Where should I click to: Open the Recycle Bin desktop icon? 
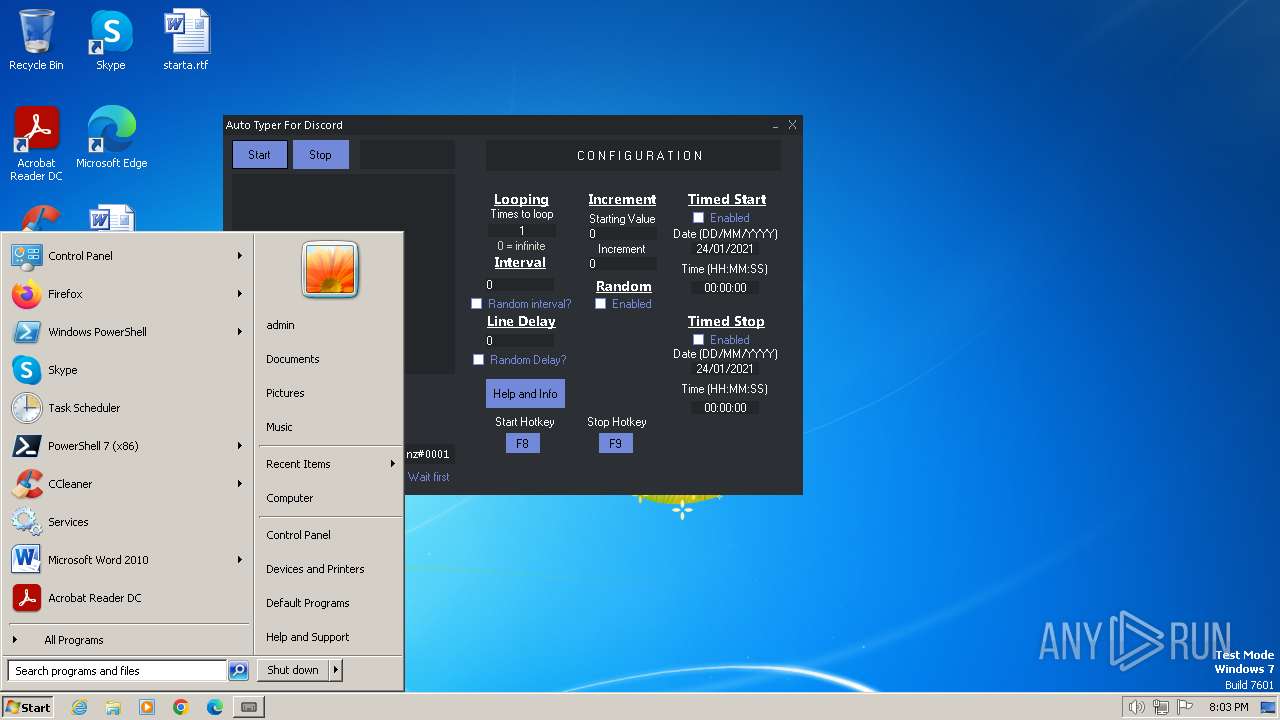click(x=36, y=40)
